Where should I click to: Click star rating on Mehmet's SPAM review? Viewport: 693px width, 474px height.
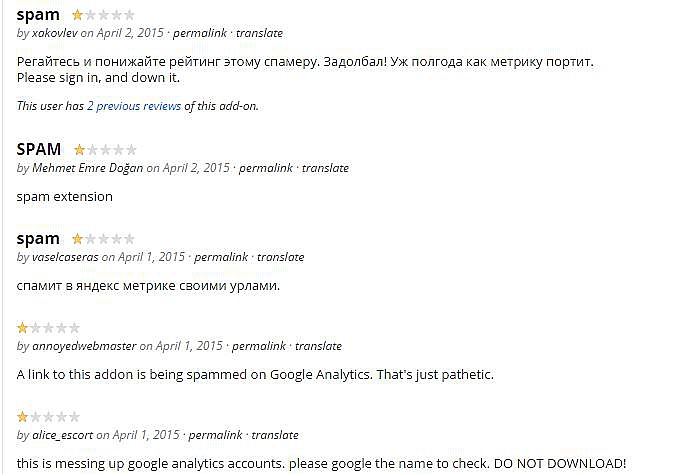104,150
